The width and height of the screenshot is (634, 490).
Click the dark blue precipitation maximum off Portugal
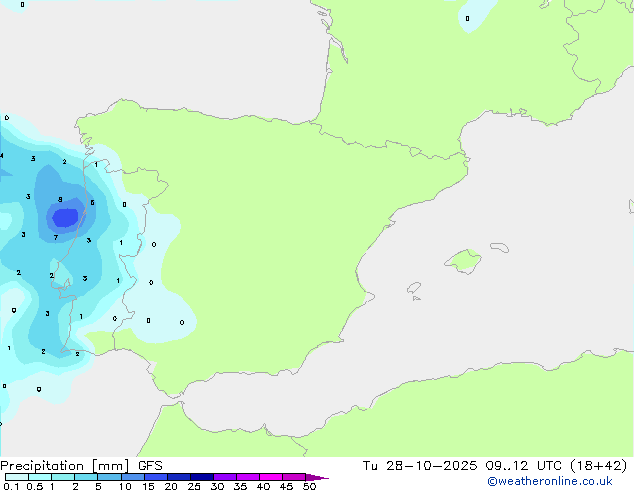66,218
